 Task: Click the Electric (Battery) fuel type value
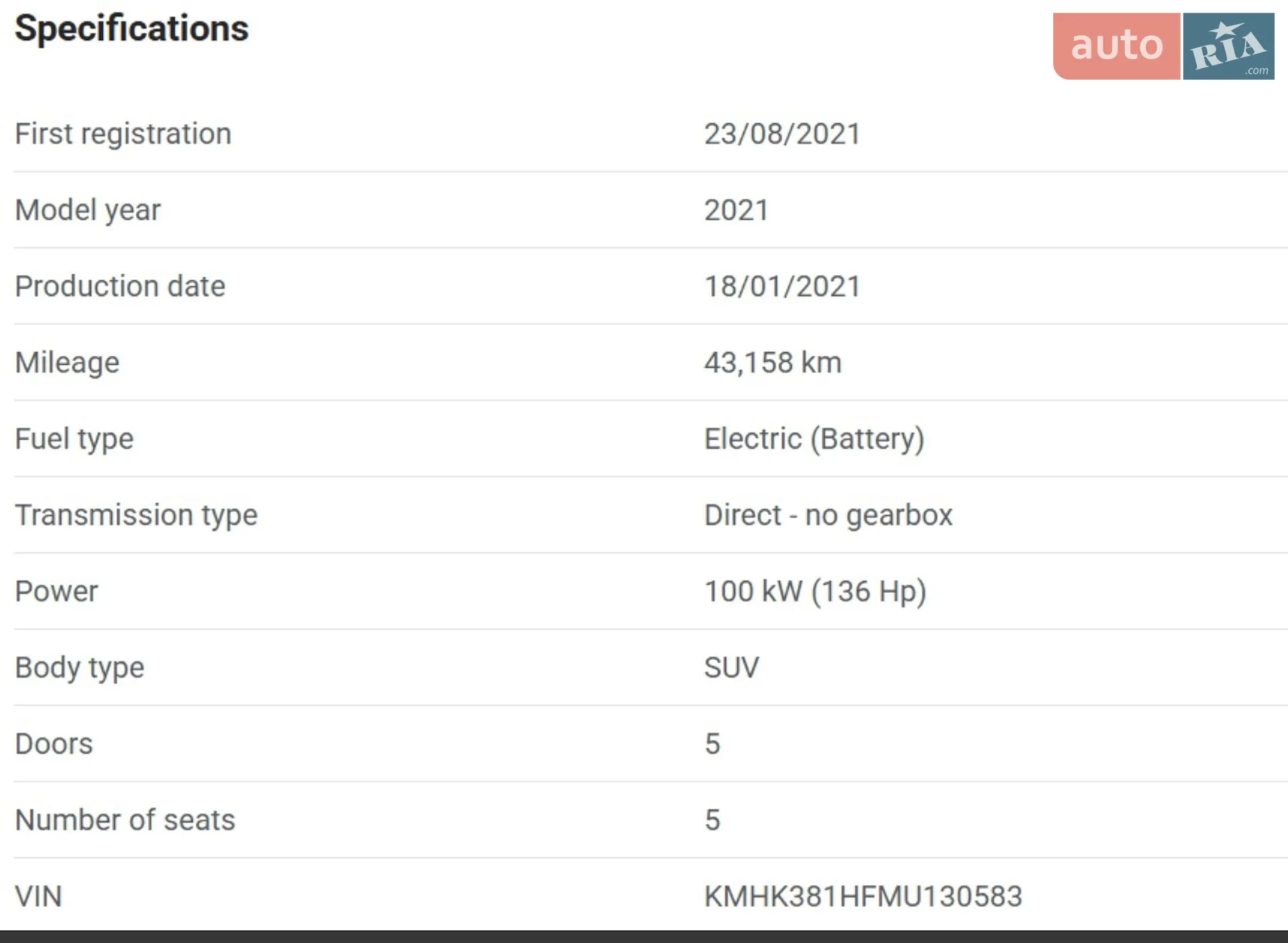(814, 439)
